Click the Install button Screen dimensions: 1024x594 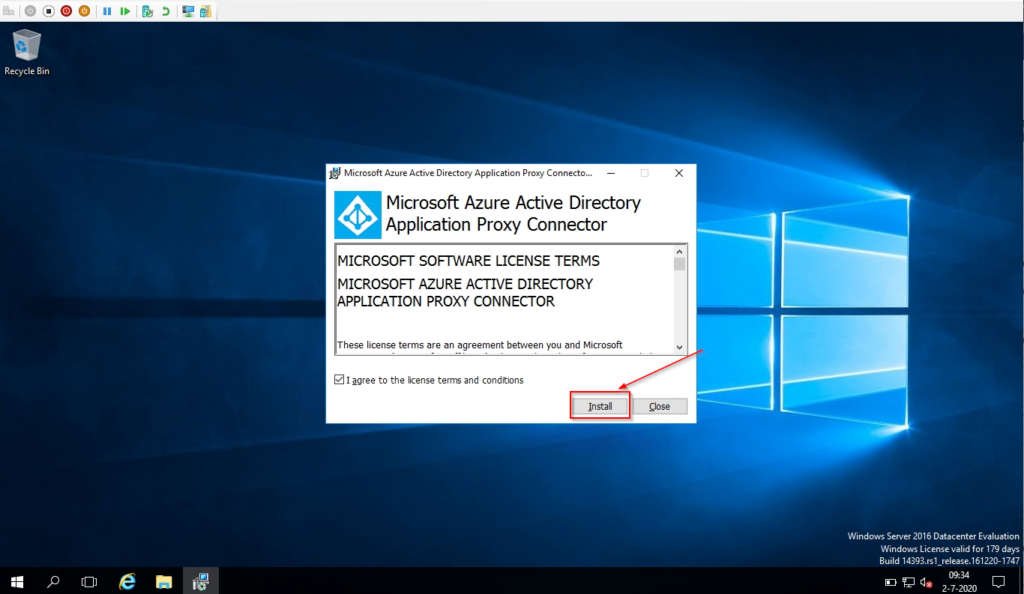pyautogui.click(x=600, y=406)
